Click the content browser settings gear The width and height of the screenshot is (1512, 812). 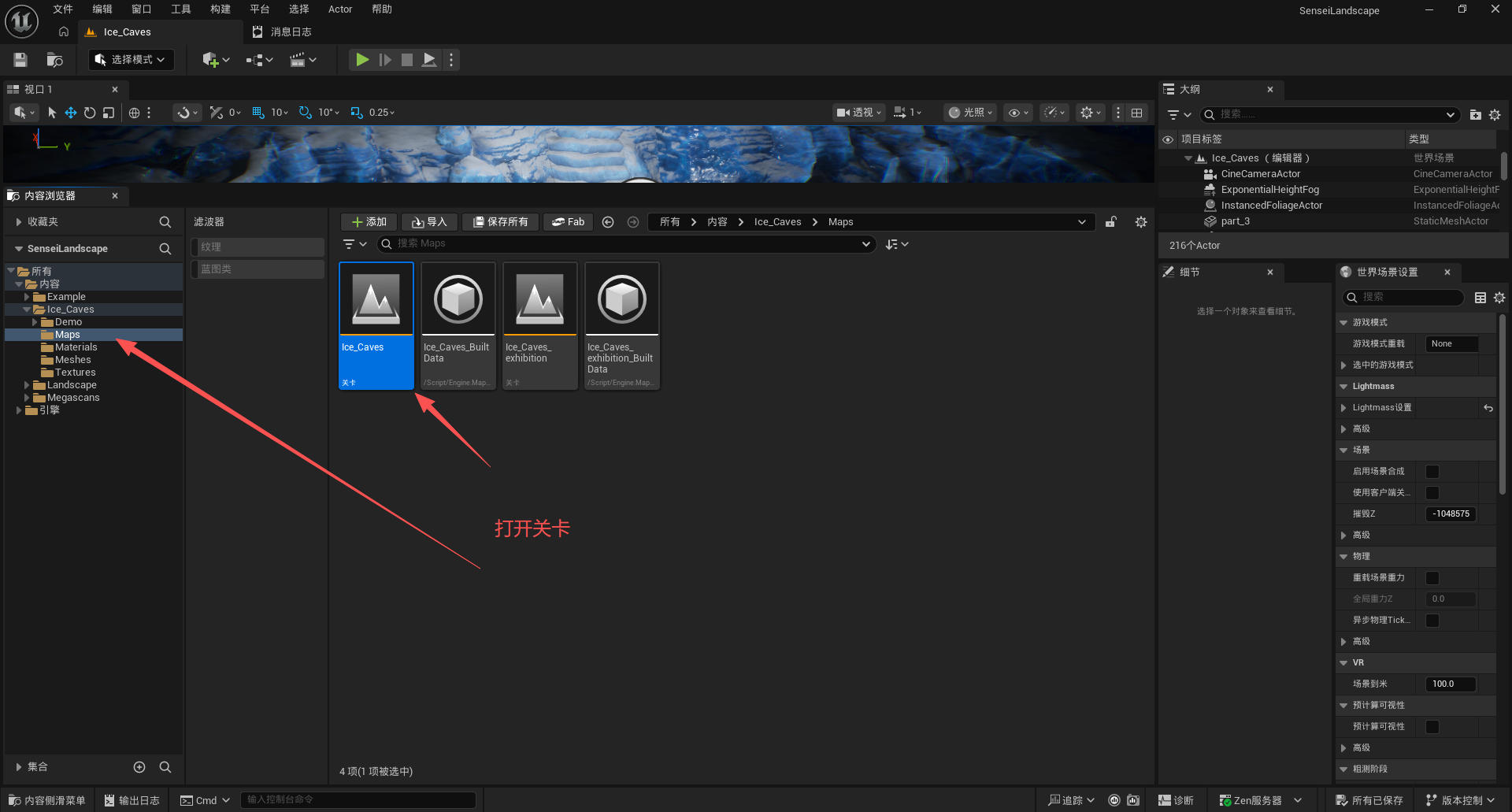[x=1141, y=222]
